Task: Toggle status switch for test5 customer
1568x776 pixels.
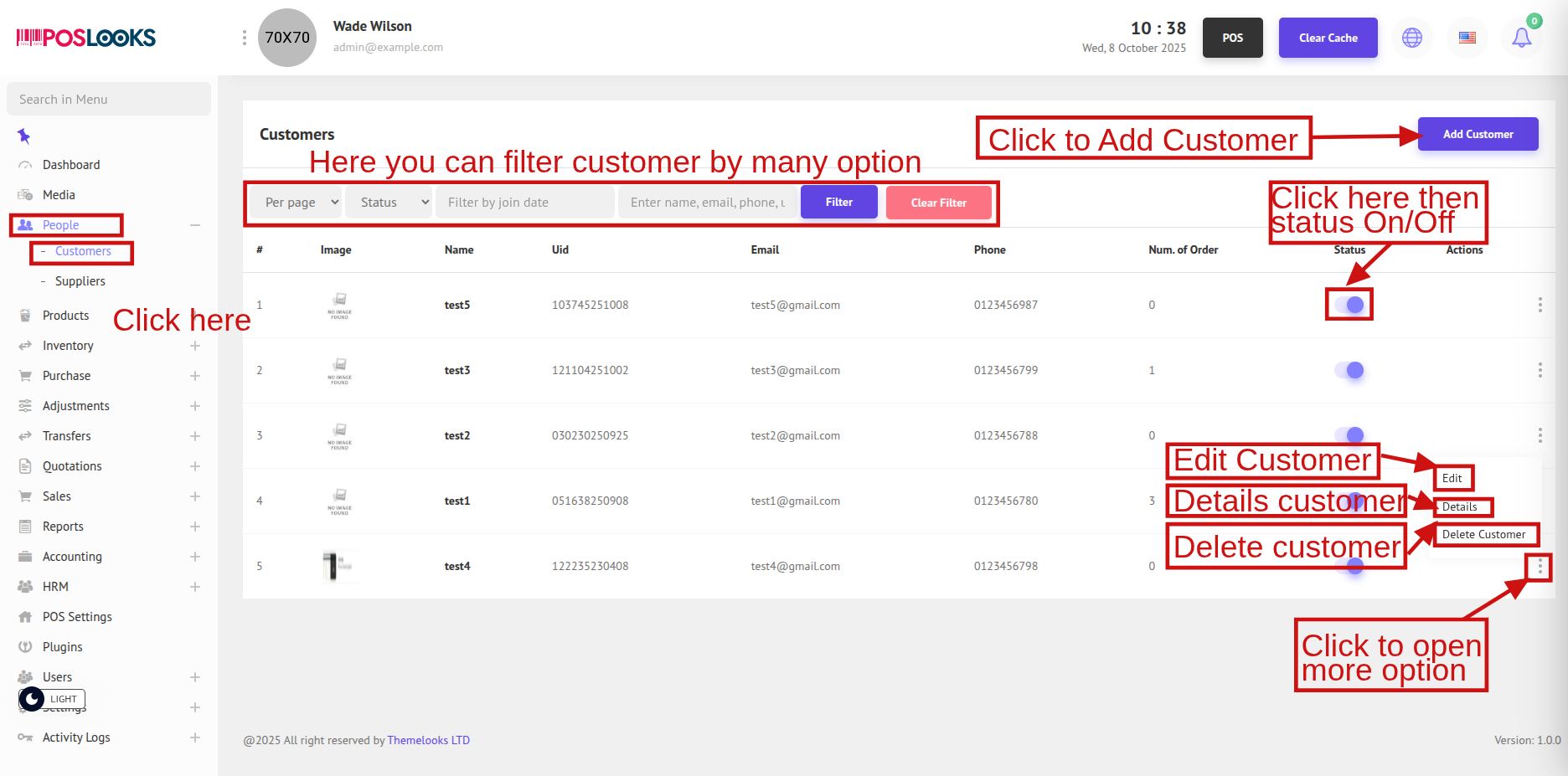Action: 1349,305
